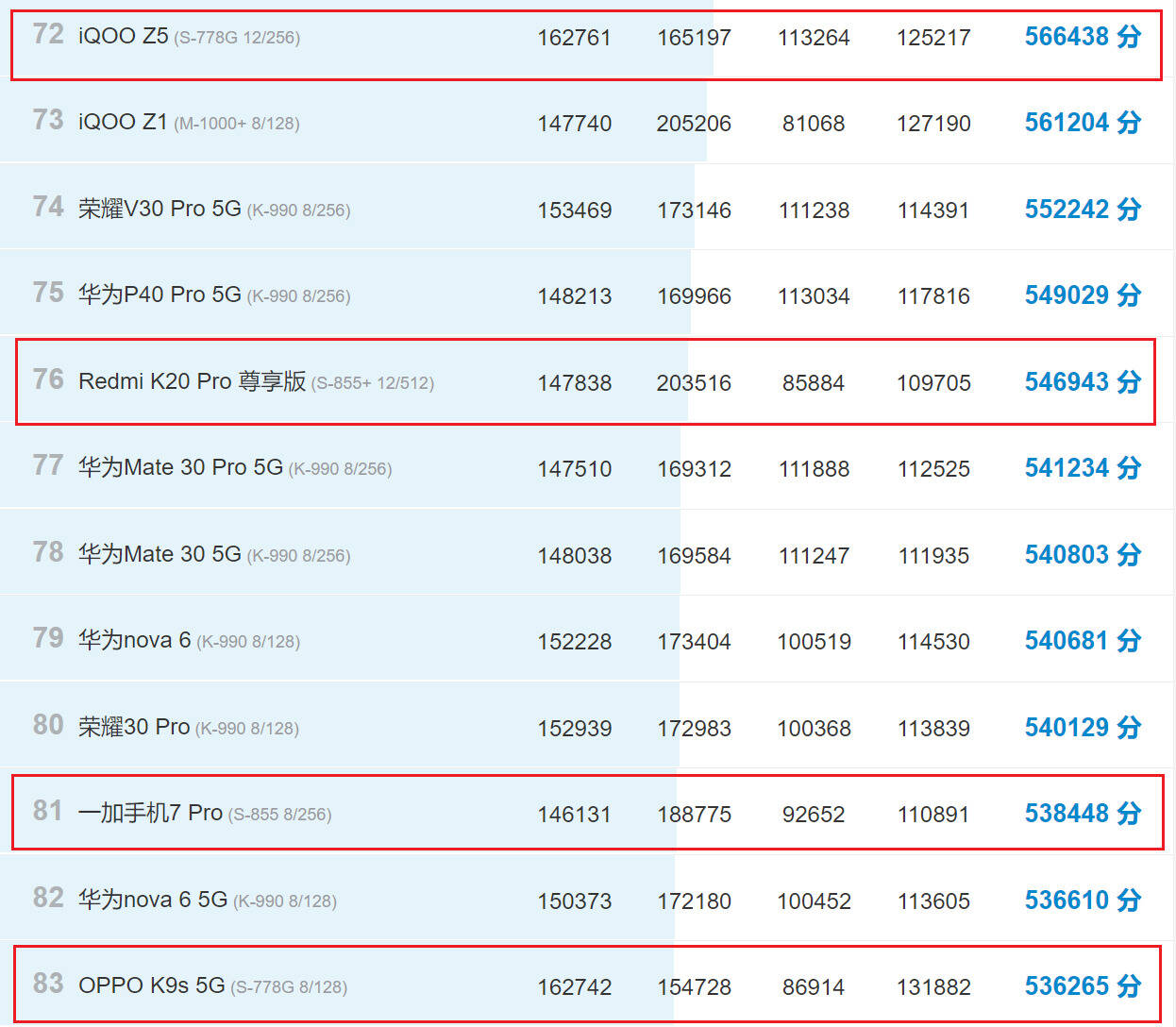Click the value 188775 for 一加手机7 Pro
The image size is (1176, 1027).
(695, 815)
